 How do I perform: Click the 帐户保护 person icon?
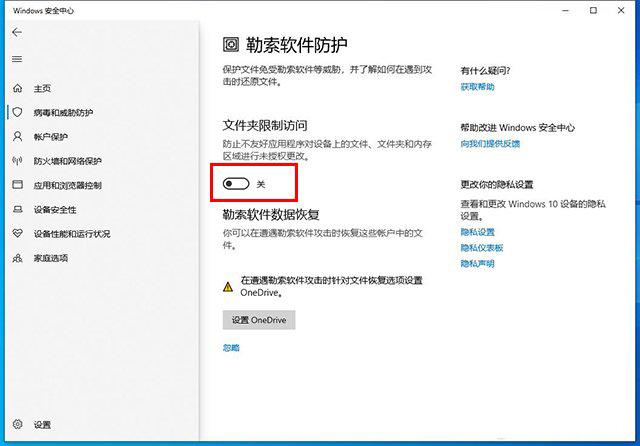coord(17,136)
